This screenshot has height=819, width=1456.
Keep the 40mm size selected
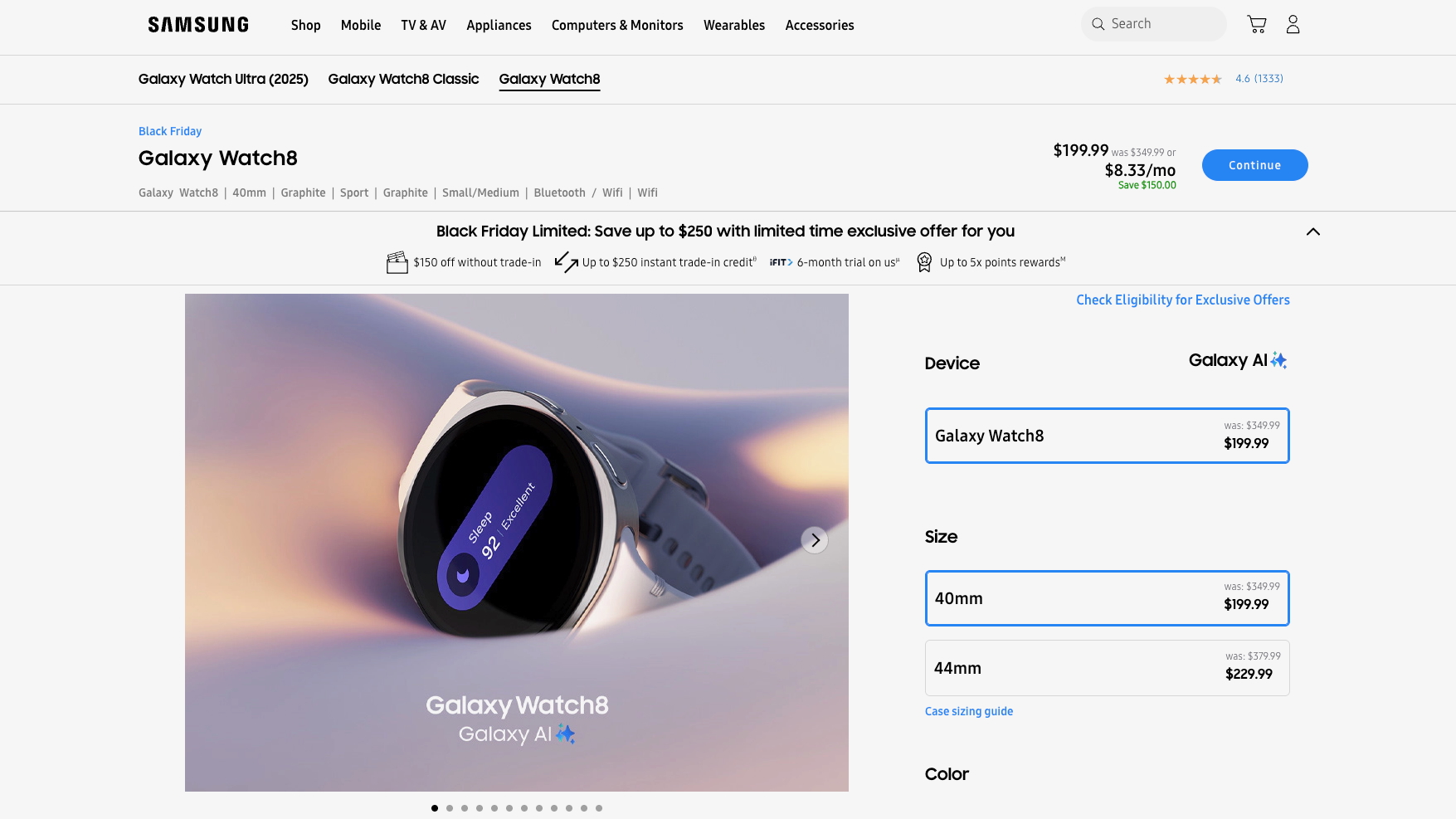[1107, 598]
